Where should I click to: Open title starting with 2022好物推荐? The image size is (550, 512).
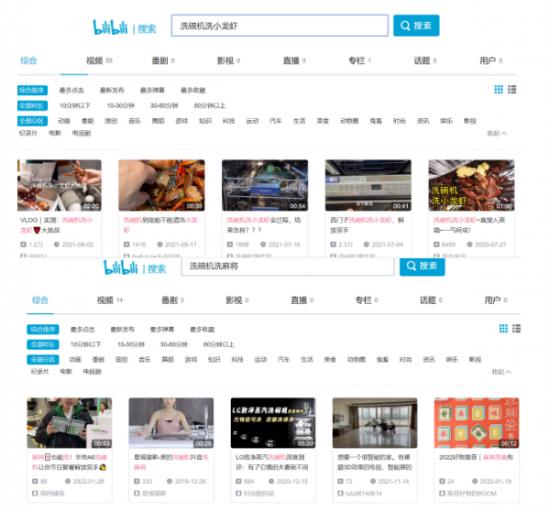pos(476,457)
